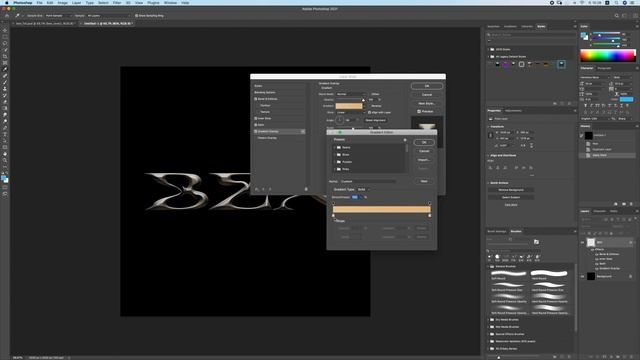Screen dimensions: 640x360
Task: Open the Search icon at top right
Action: tap(616, 16)
